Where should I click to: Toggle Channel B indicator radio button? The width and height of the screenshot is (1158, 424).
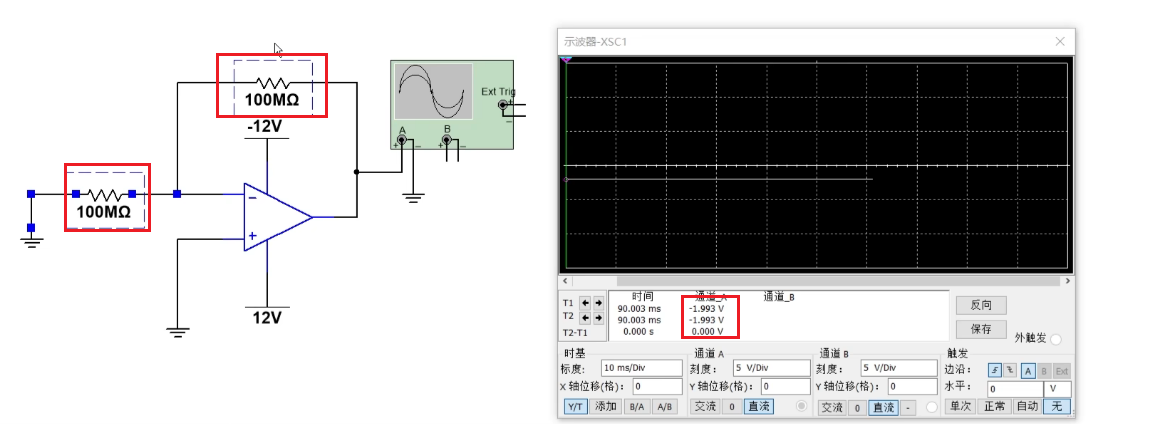(x=931, y=407)
